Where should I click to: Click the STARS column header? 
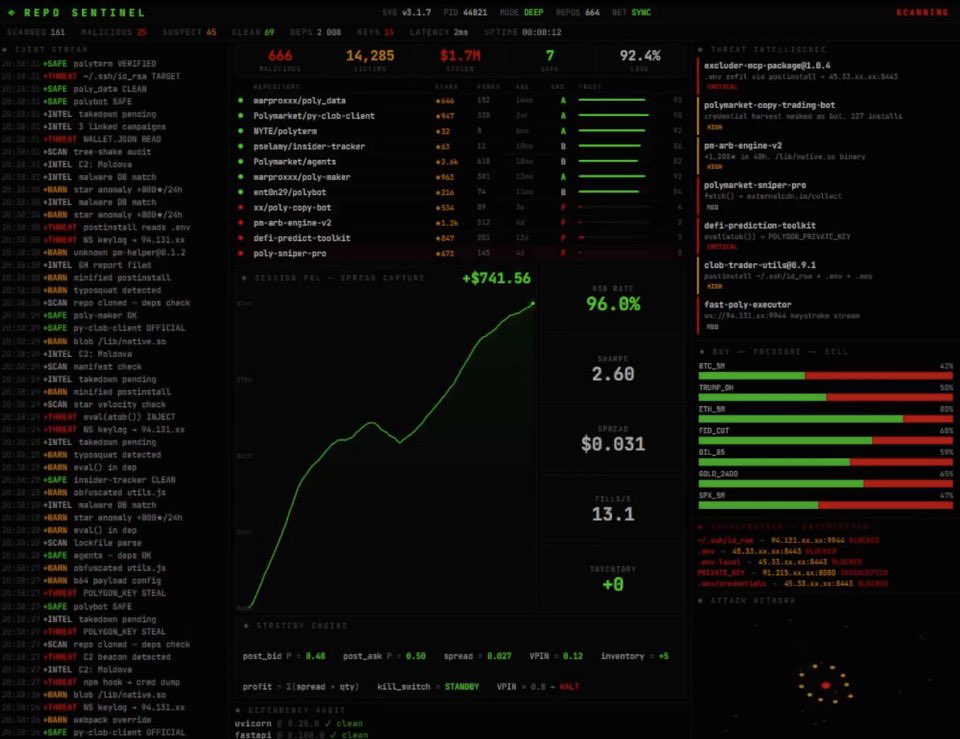446,86
